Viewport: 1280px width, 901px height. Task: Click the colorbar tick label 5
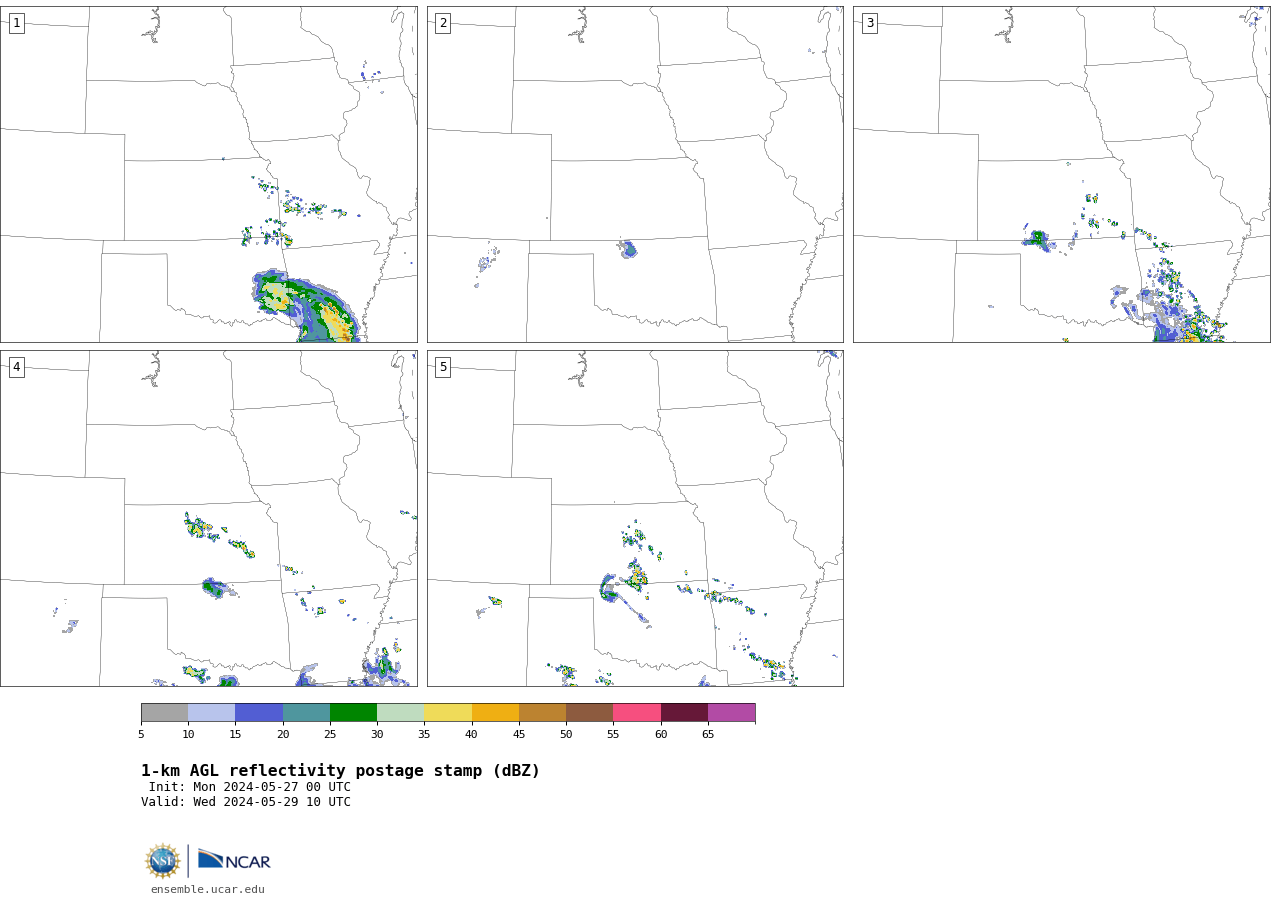click(x=141, y=734)
